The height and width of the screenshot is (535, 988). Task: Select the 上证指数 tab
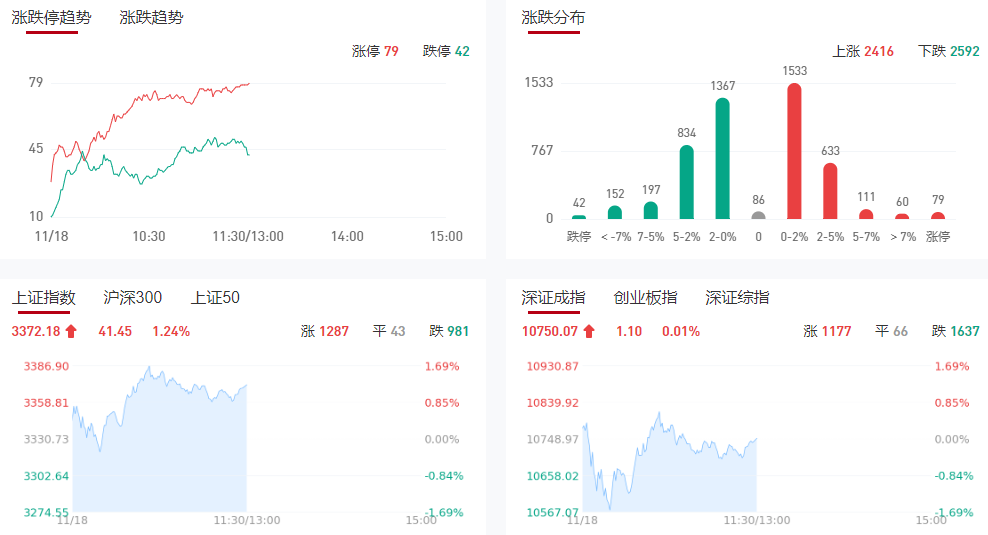pyautogui.click(x=43, y=297)
